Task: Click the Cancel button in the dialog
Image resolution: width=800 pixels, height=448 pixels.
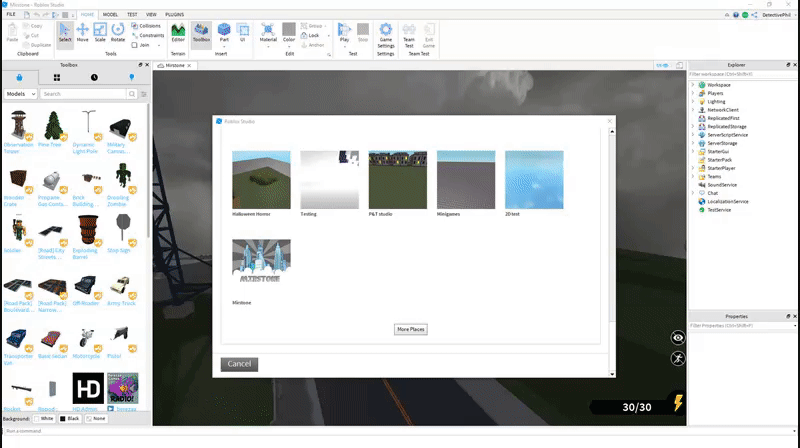Action: 239,364
